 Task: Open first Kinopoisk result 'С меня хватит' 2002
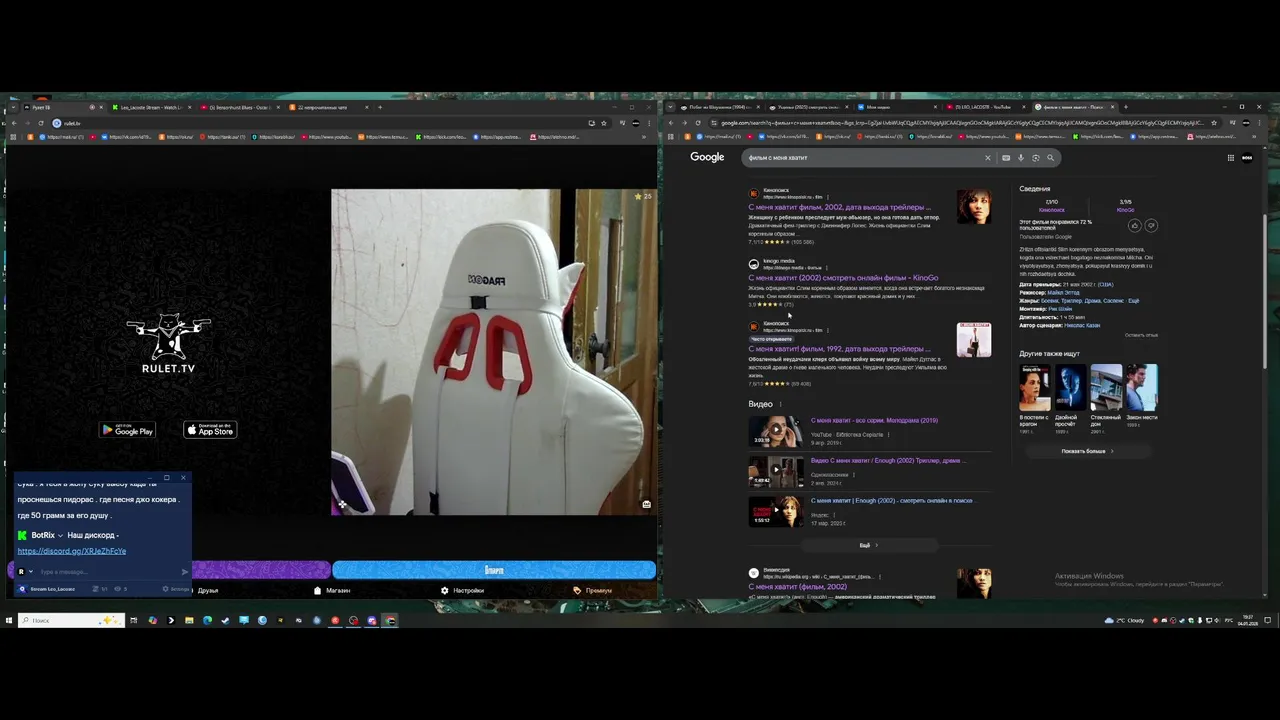[x=839, y=207]
